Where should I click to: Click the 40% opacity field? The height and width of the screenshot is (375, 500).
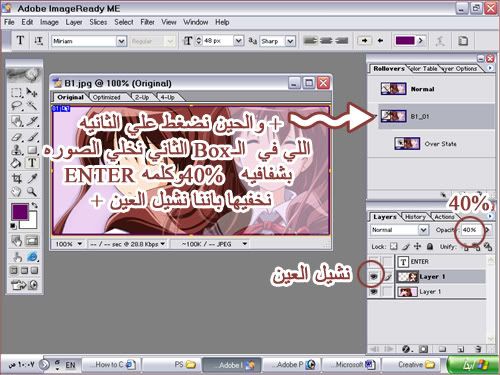point(469,230)
